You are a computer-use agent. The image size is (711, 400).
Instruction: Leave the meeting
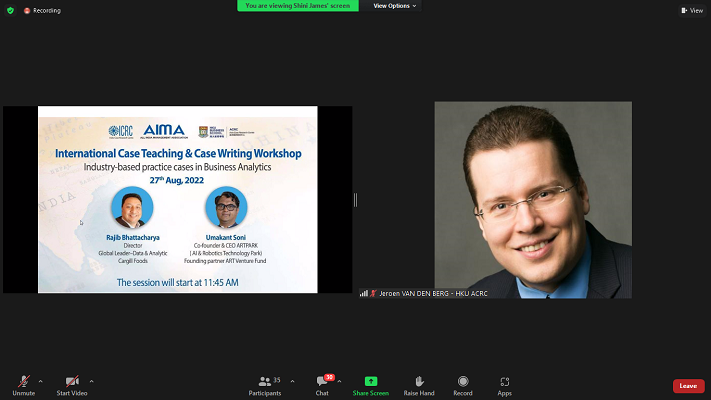688,386
